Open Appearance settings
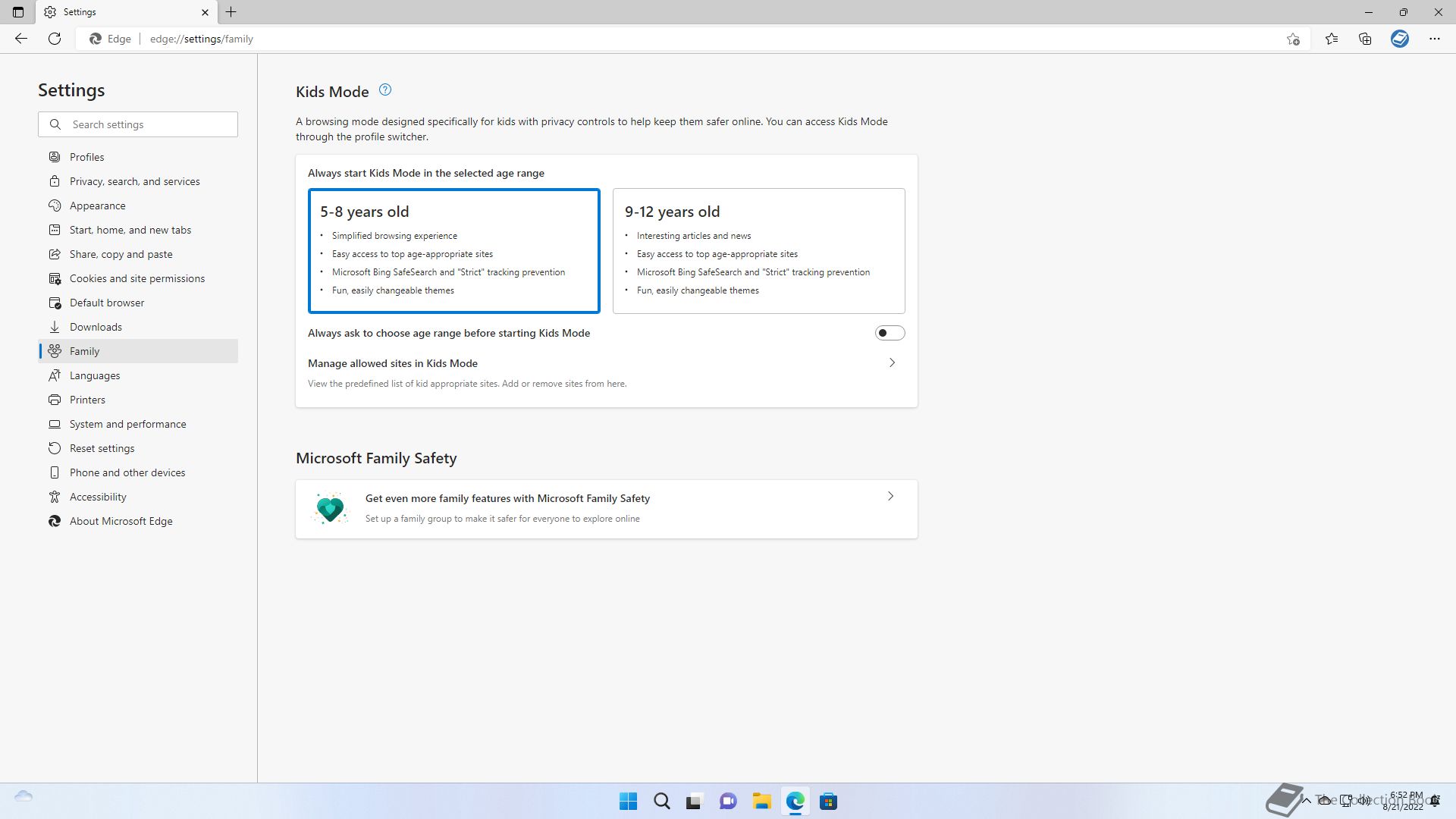Viewport: 1456px width, 819px height. (x=138, y=206)
